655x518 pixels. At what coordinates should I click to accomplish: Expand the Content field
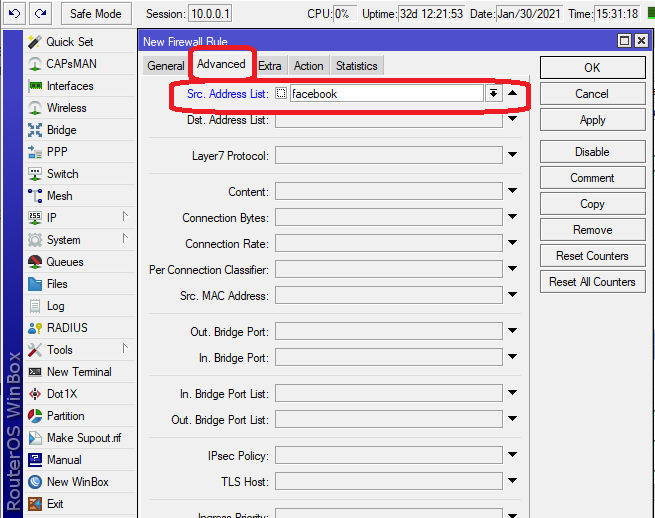coord(513,191)
